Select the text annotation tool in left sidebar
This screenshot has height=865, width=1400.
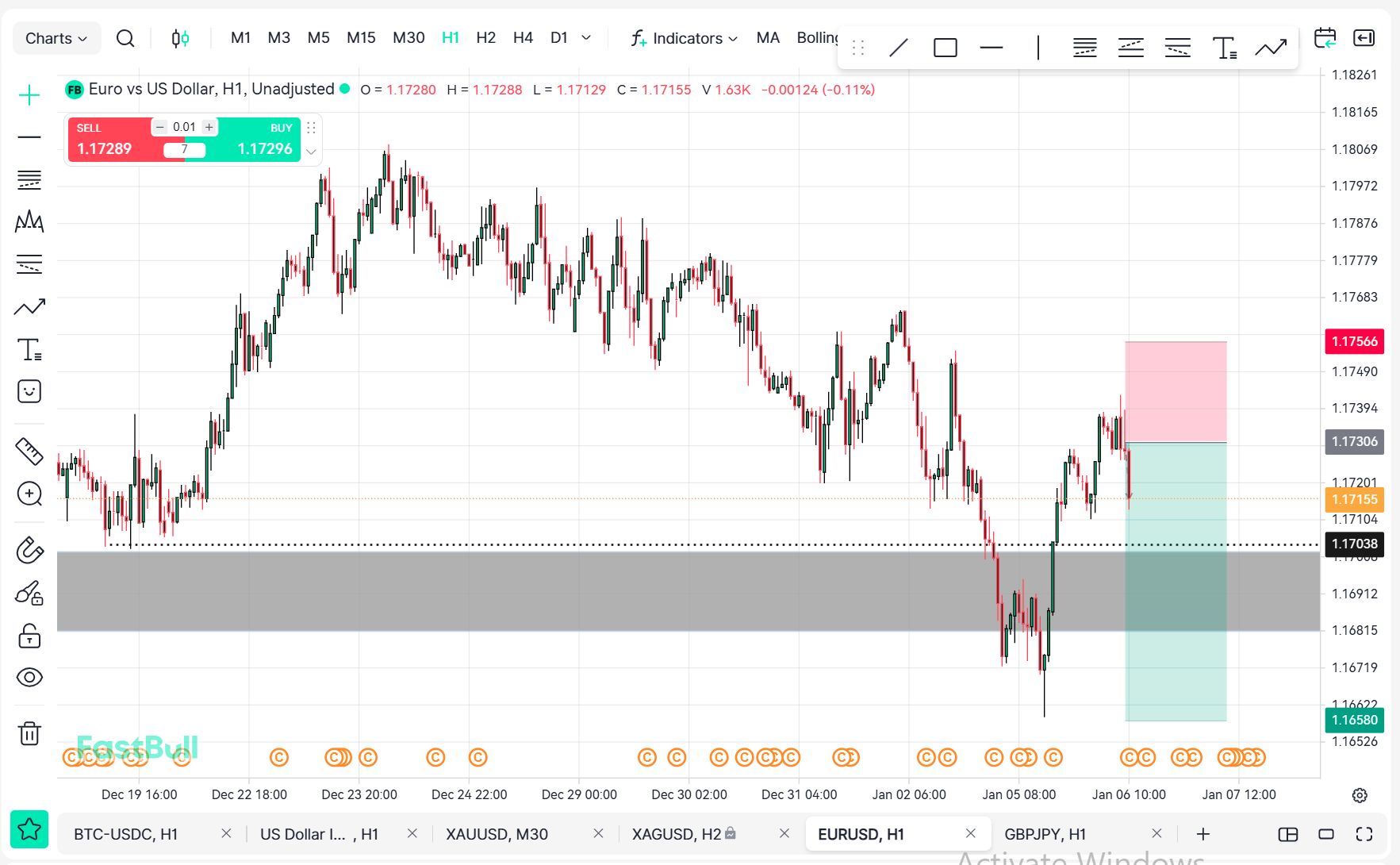click(x=29, y=349)
